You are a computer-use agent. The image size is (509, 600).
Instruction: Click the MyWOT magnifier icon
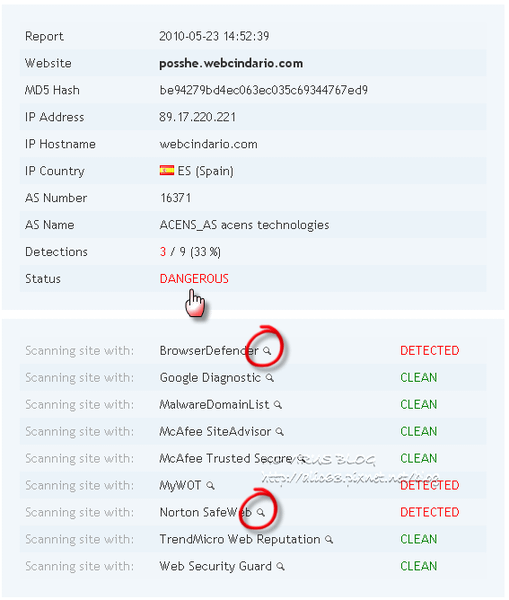(x=210, y=486)
